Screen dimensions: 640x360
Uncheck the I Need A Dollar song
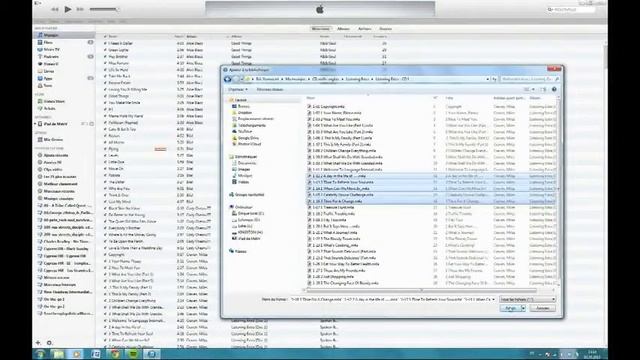(x=105, y=43)
